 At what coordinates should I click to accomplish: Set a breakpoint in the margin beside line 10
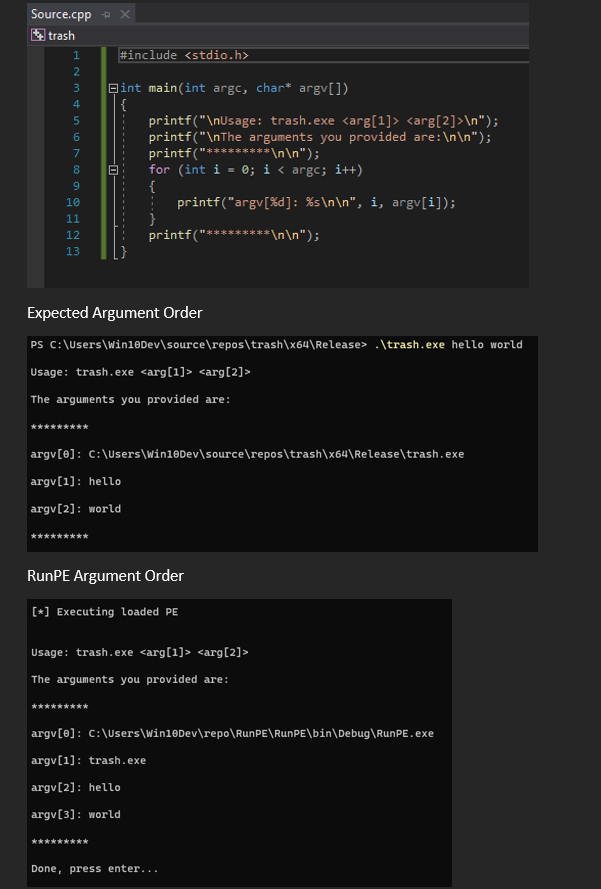pos(53,202)
